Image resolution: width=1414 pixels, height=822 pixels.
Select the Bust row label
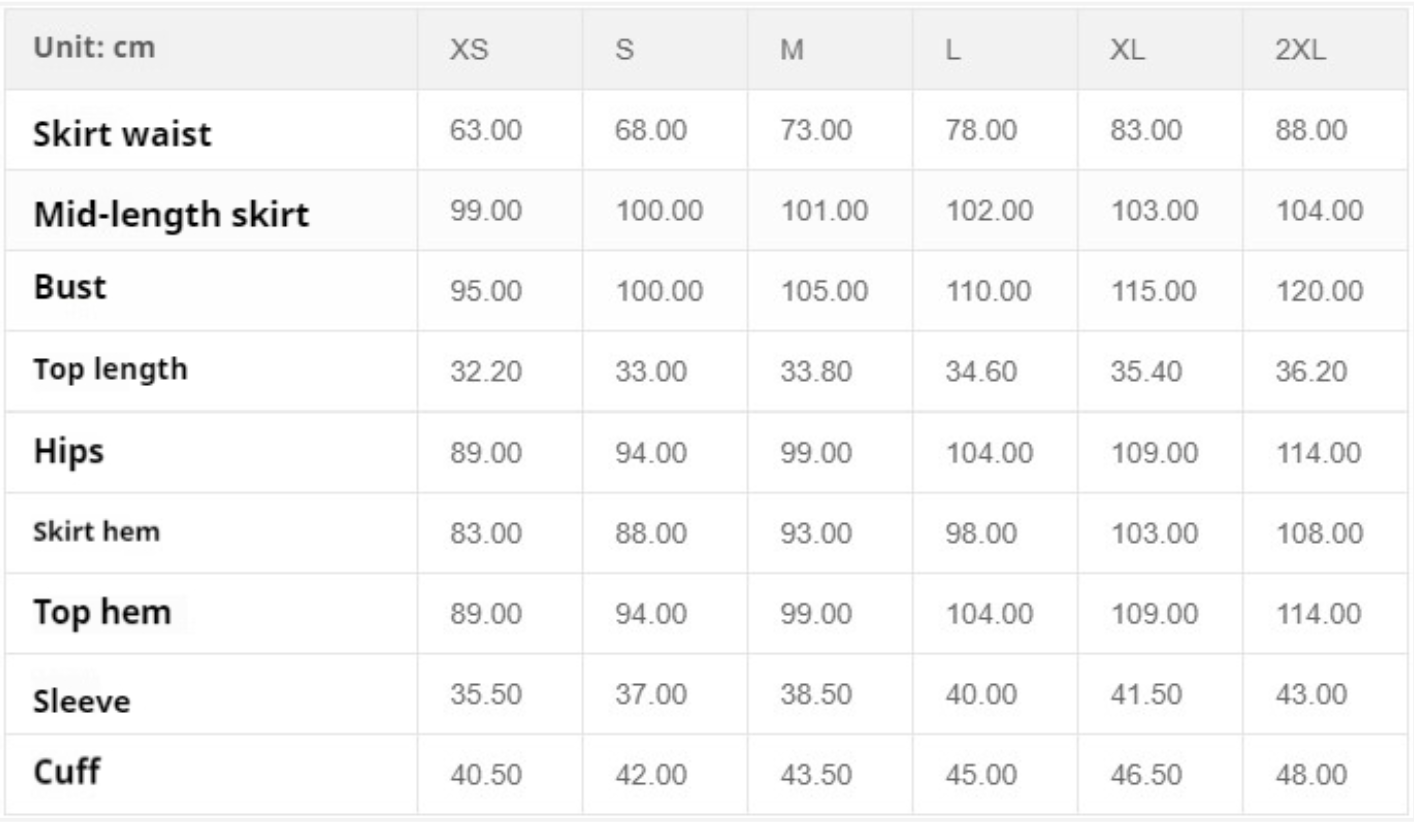(x=70, y=288)
